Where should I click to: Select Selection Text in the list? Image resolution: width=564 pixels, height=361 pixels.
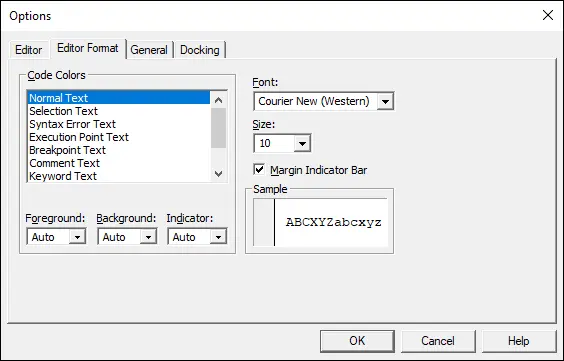[x=119, y=111]
